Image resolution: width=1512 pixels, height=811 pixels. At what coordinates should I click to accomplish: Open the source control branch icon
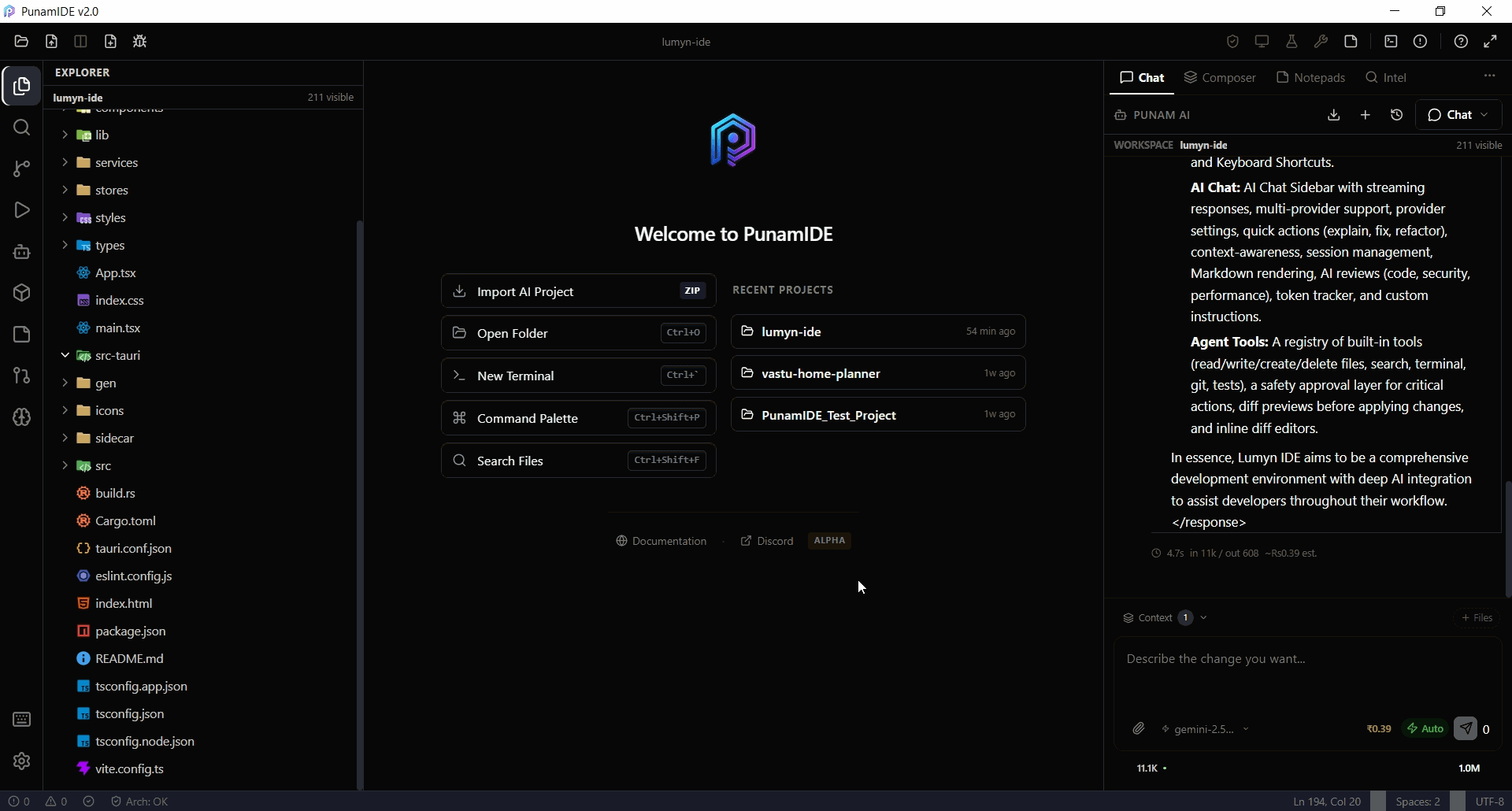[22, 168]
